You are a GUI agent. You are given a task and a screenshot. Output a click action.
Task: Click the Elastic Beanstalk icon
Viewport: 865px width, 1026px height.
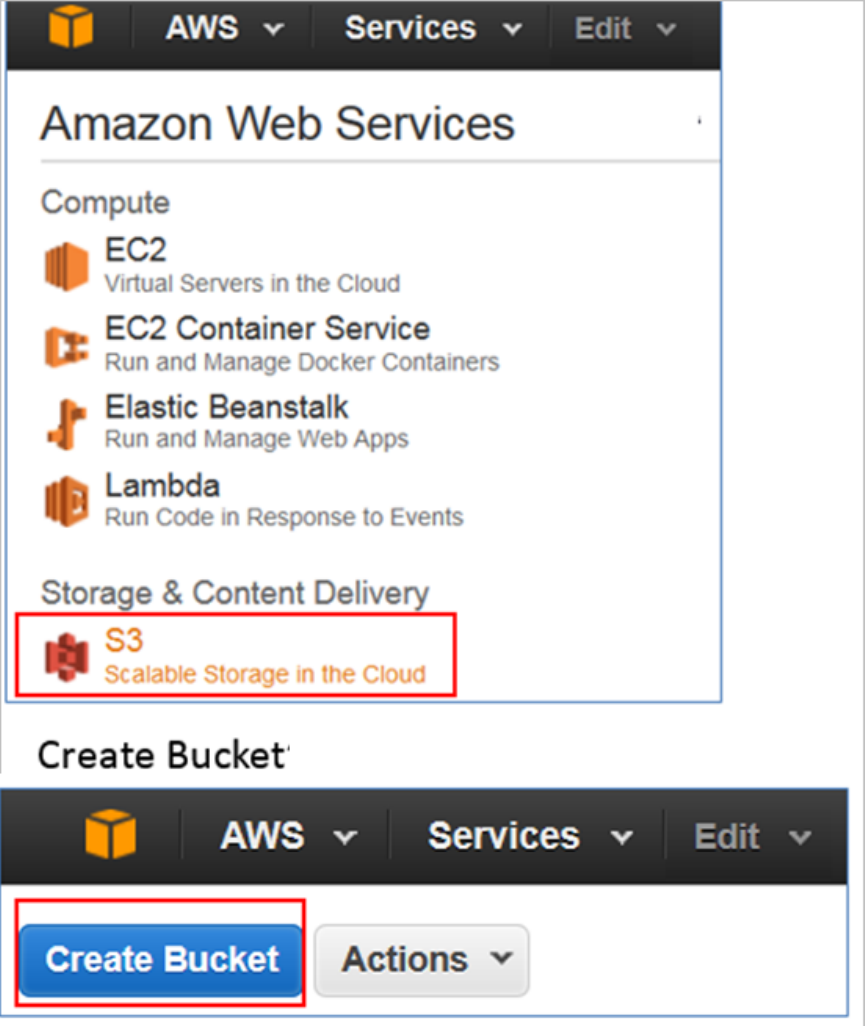(67, 423)
